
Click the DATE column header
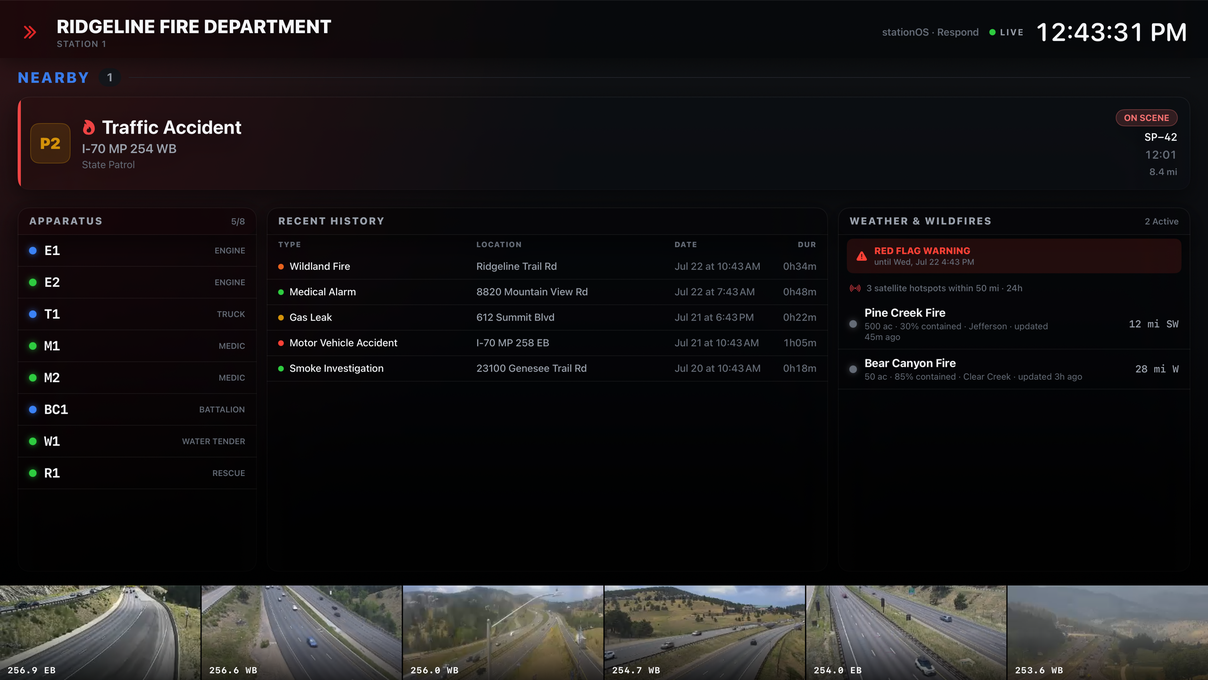(685, 244)
